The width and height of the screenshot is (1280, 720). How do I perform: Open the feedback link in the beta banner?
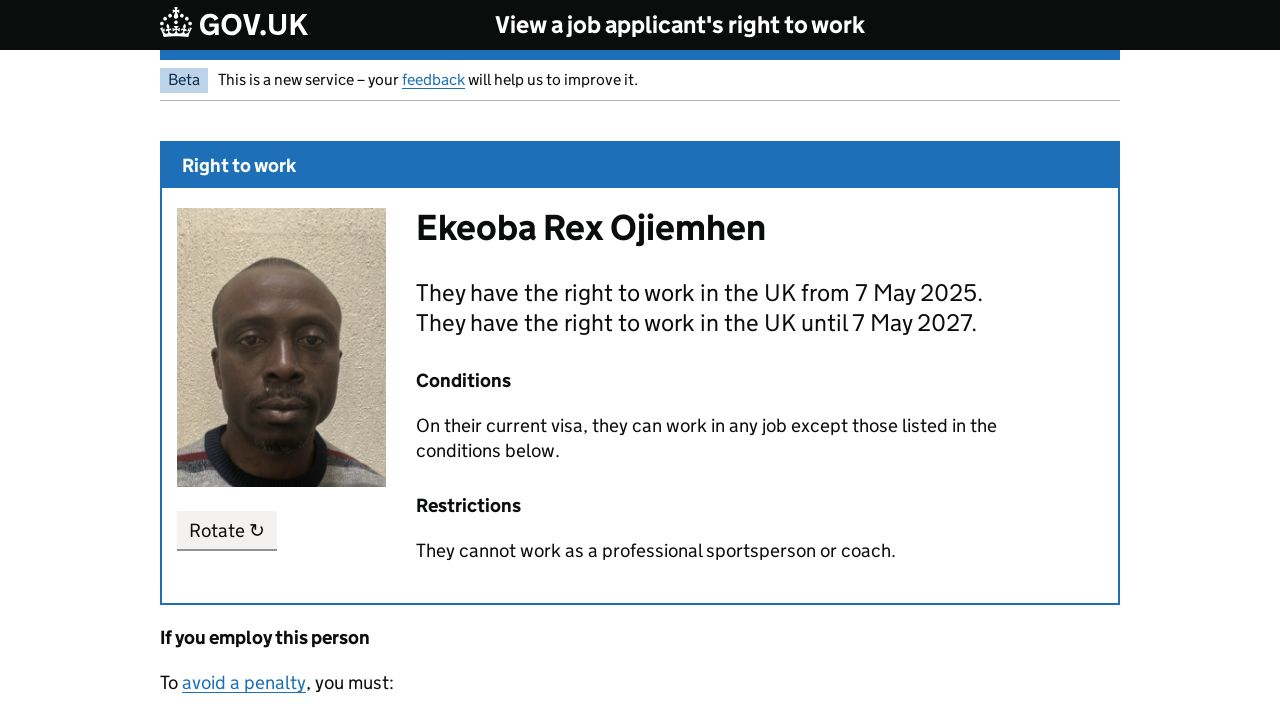[433, 80]
